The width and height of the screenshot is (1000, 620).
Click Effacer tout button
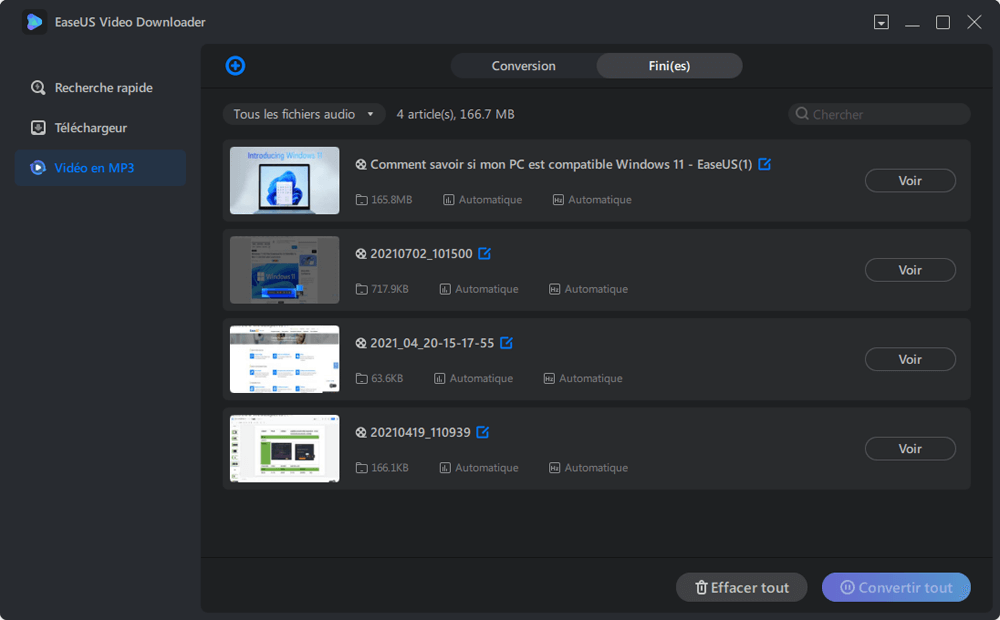coord(742,587)
